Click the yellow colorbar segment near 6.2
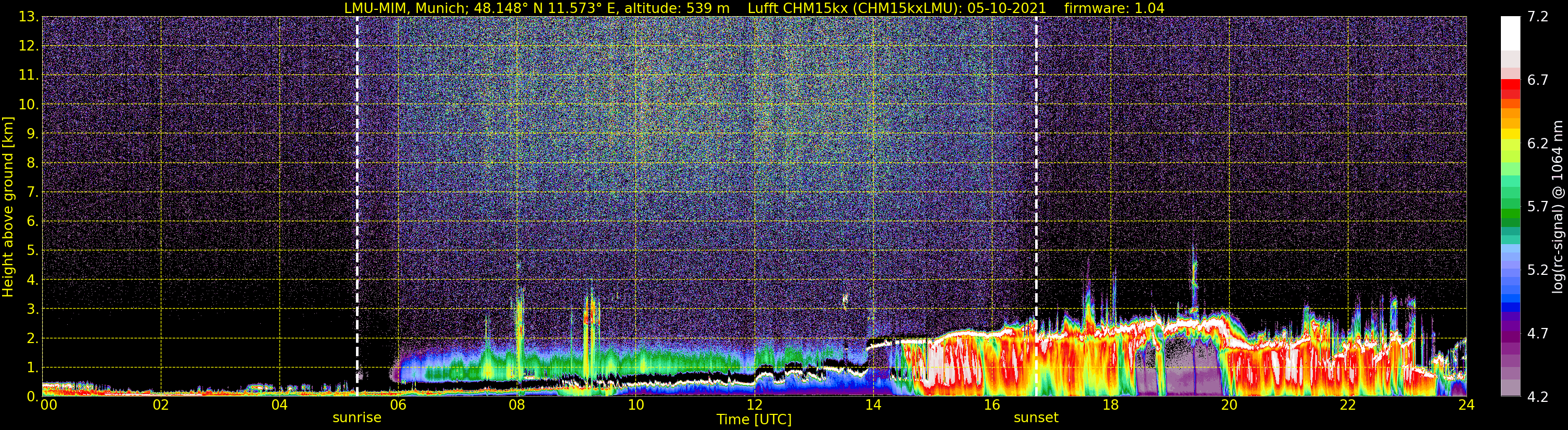The image size is (1568, 430). click(x=1510, y=144)
